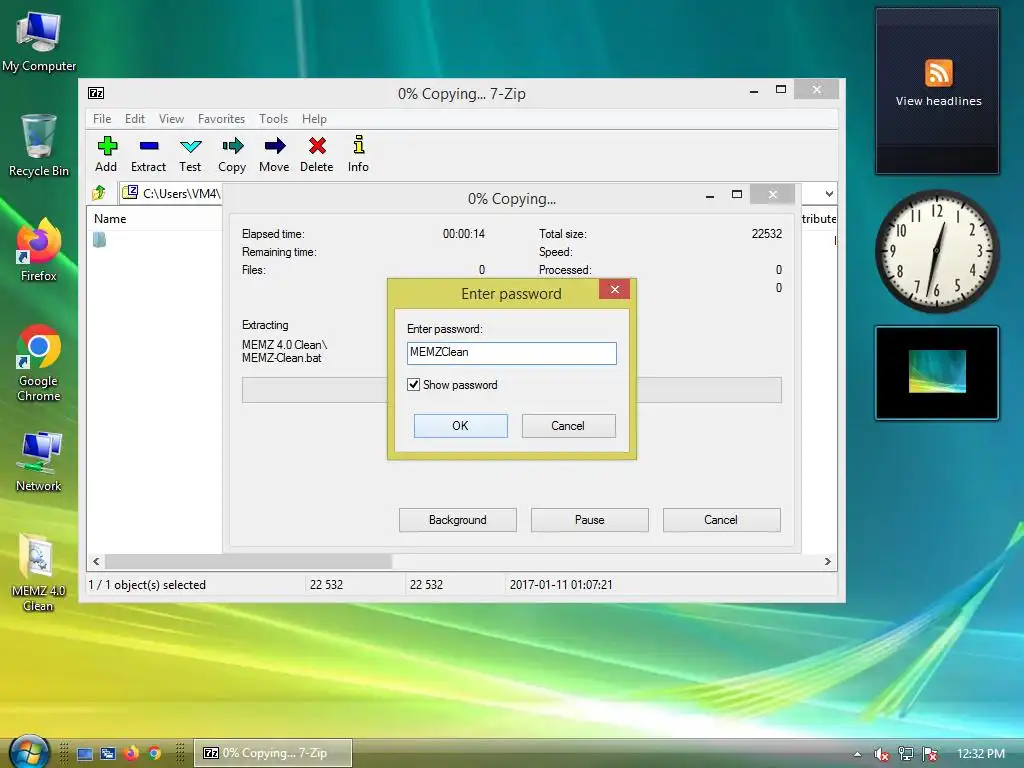Open the MEMZ 4.0 Clean desktop folder
Image resolution: width=1024 pixels, height=768 pixels.
tap(39, 573)
